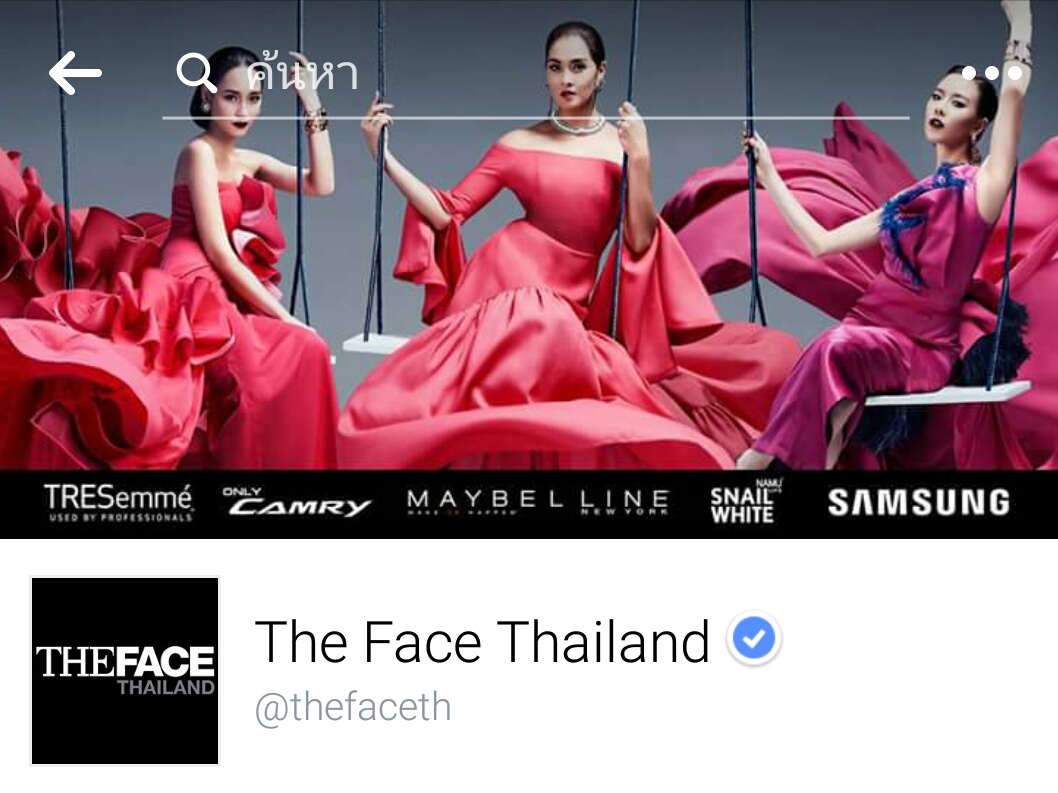Tap the white swing seat at right

click(x=948, y=393)
